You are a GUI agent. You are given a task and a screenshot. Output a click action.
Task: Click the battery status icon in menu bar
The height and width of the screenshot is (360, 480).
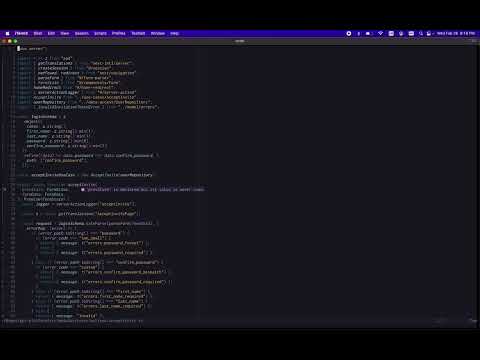click(x=368, y=33)
